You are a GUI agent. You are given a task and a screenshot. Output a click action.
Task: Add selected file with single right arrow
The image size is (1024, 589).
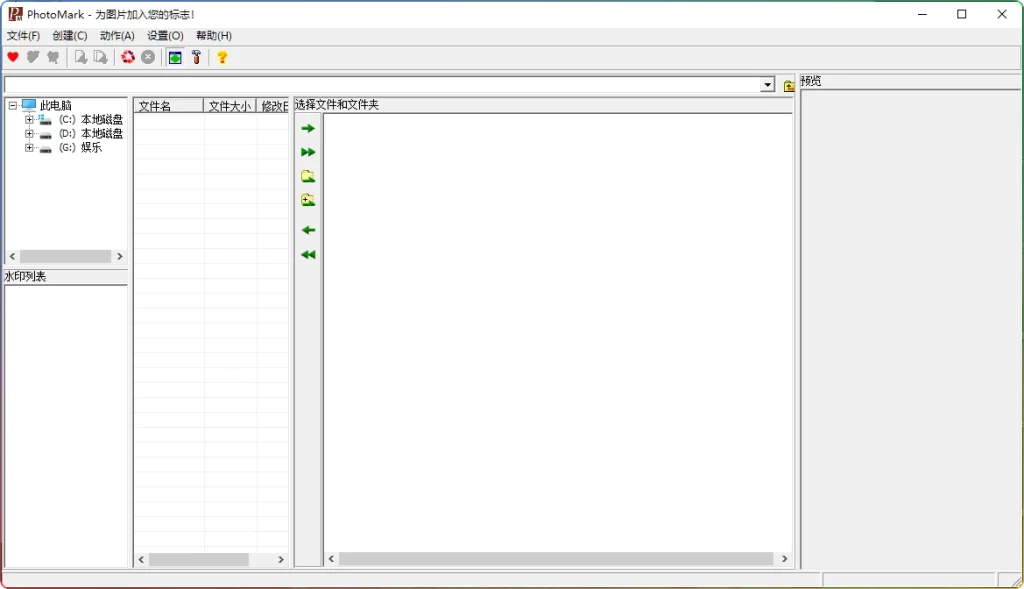click(308, 129)
